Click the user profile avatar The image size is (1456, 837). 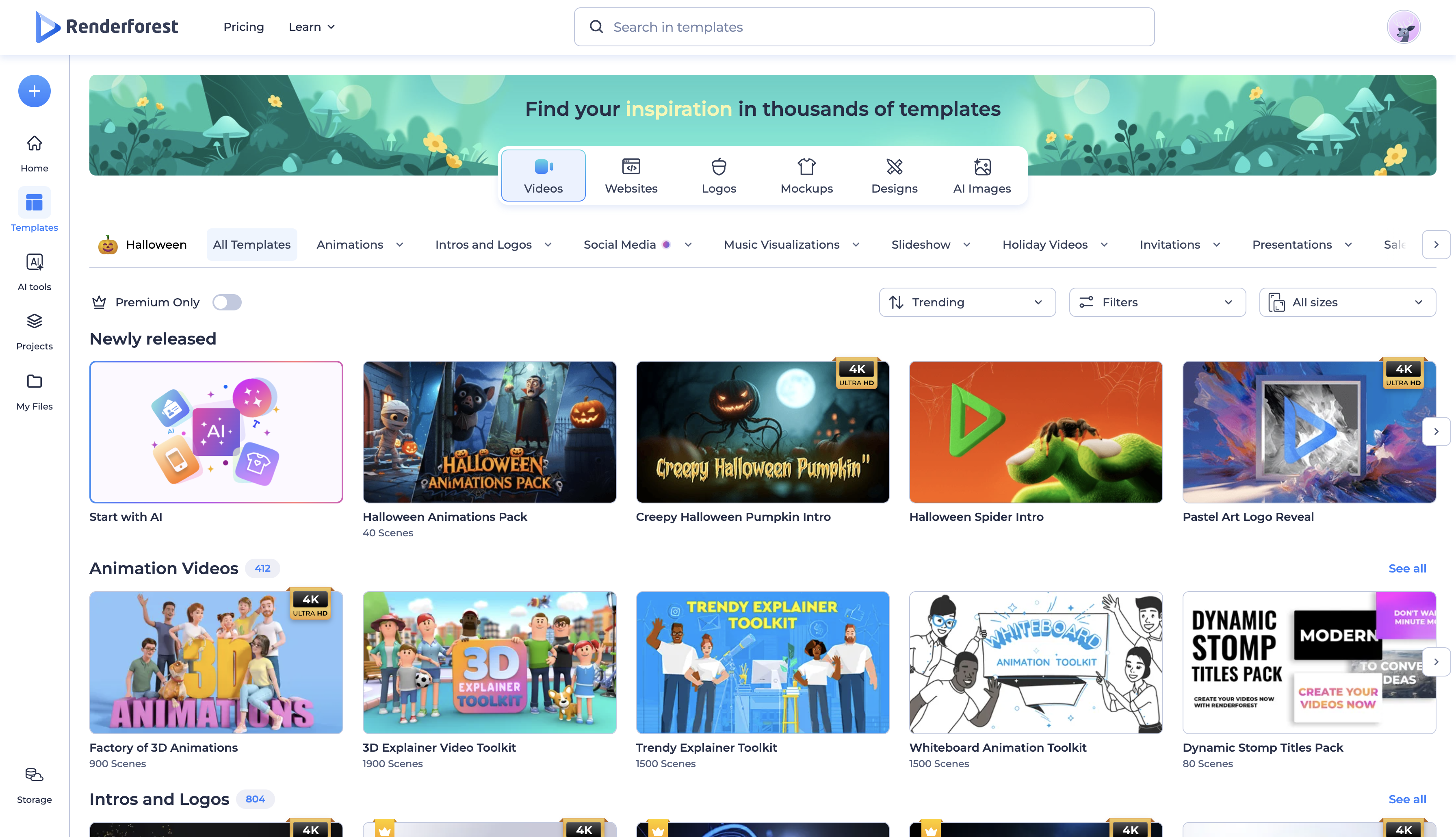(1403, 27)
